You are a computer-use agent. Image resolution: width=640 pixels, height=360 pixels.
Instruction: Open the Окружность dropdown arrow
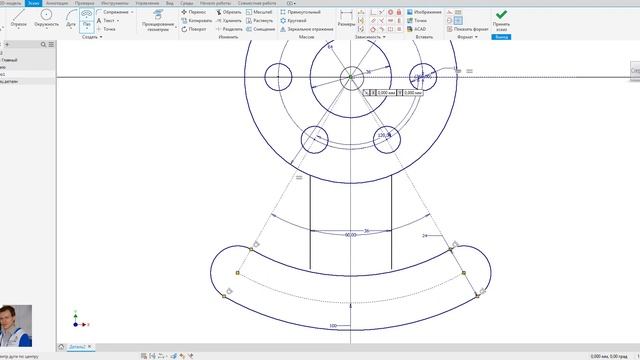coord(46,29)
